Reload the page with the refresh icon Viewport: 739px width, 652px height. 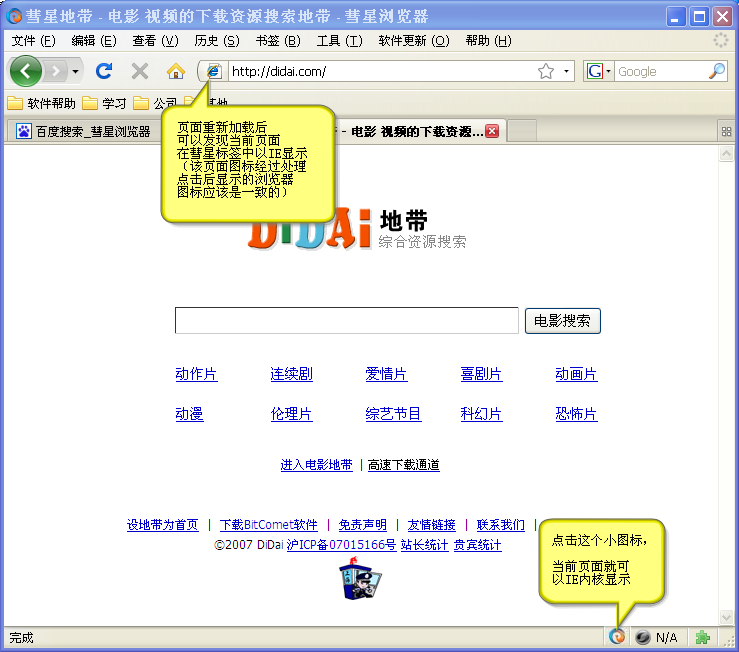pos(104,72)
